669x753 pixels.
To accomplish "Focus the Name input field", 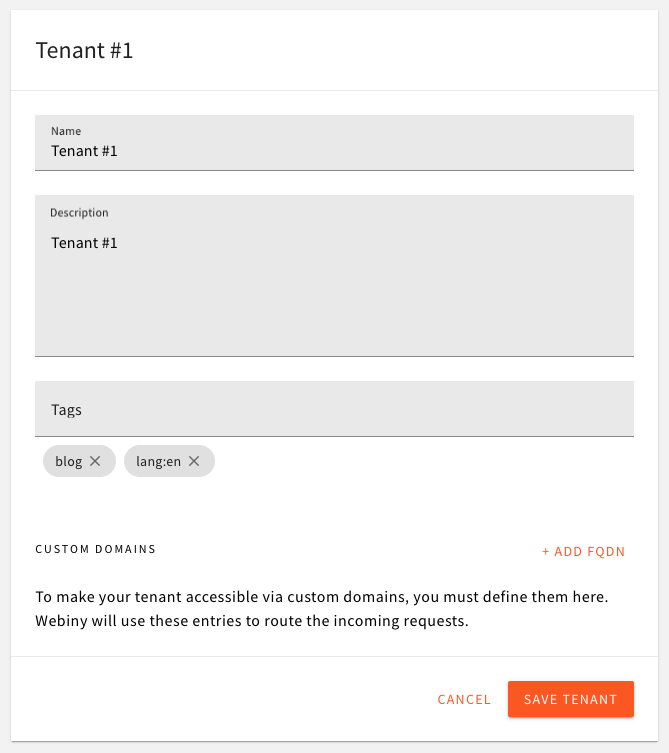I will tap(334, 152).
